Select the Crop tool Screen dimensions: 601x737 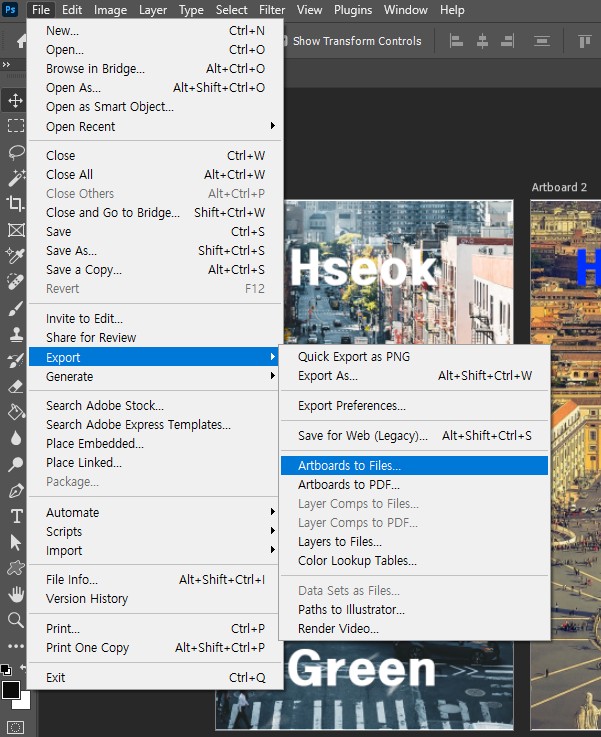pos(16,204)
